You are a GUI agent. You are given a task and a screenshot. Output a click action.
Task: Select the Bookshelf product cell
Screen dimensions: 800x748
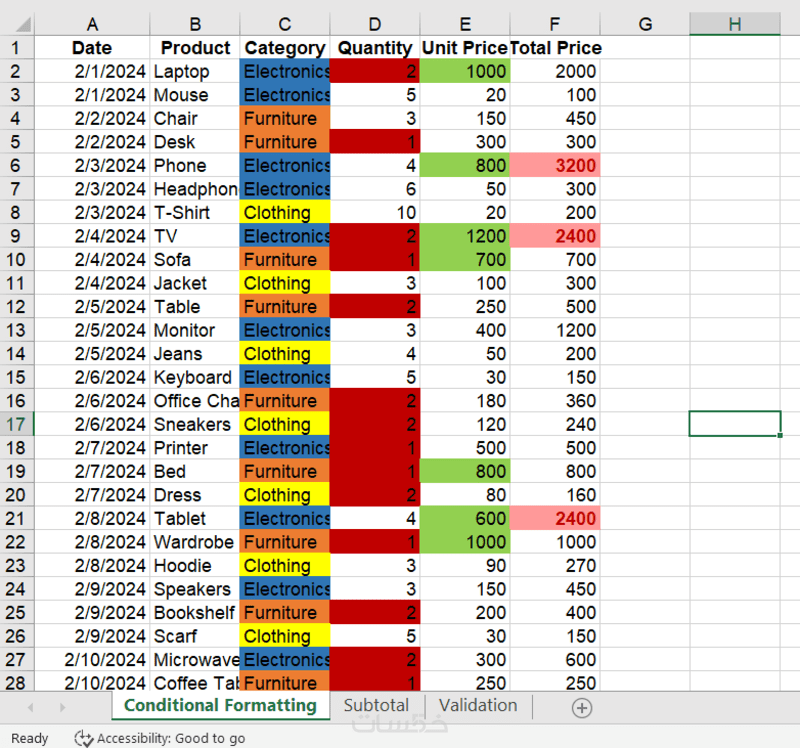(195, 612)
